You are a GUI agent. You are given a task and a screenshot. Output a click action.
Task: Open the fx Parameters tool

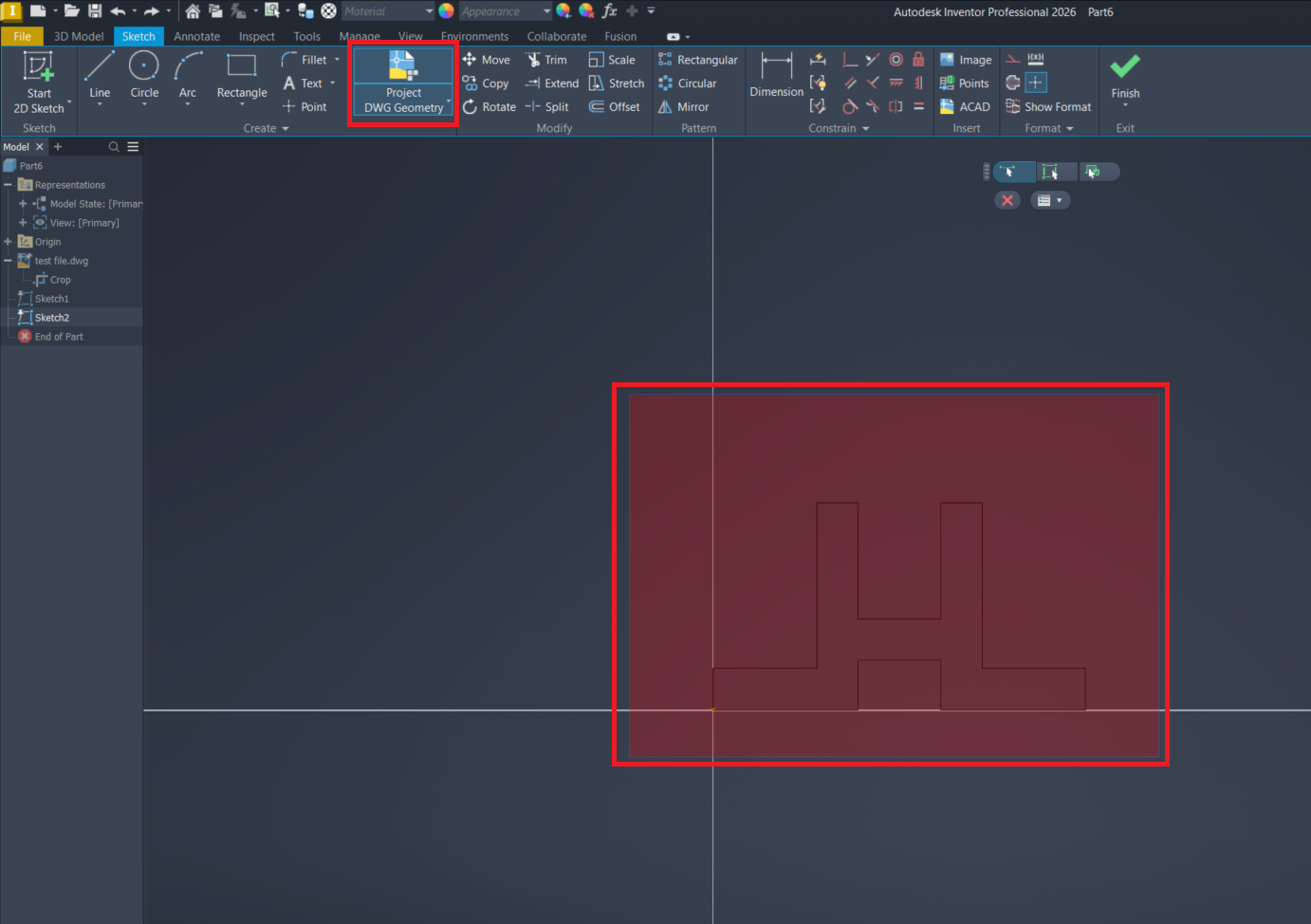[610, 11]
